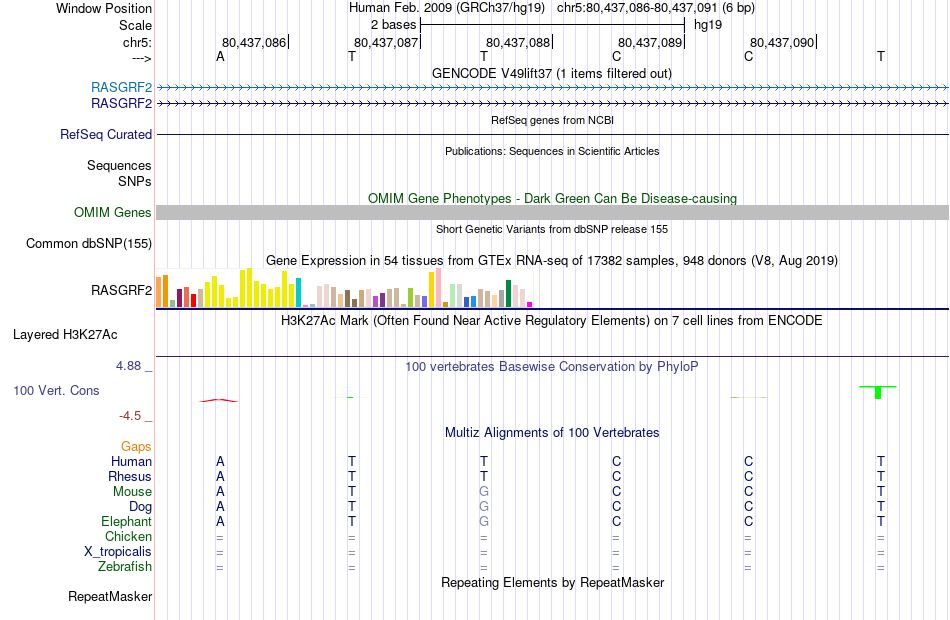Open the 'H3K27Ac Mark' ENCODE track title
The height and width of the screenshot is (620, 950).
[x=552, y=321]
